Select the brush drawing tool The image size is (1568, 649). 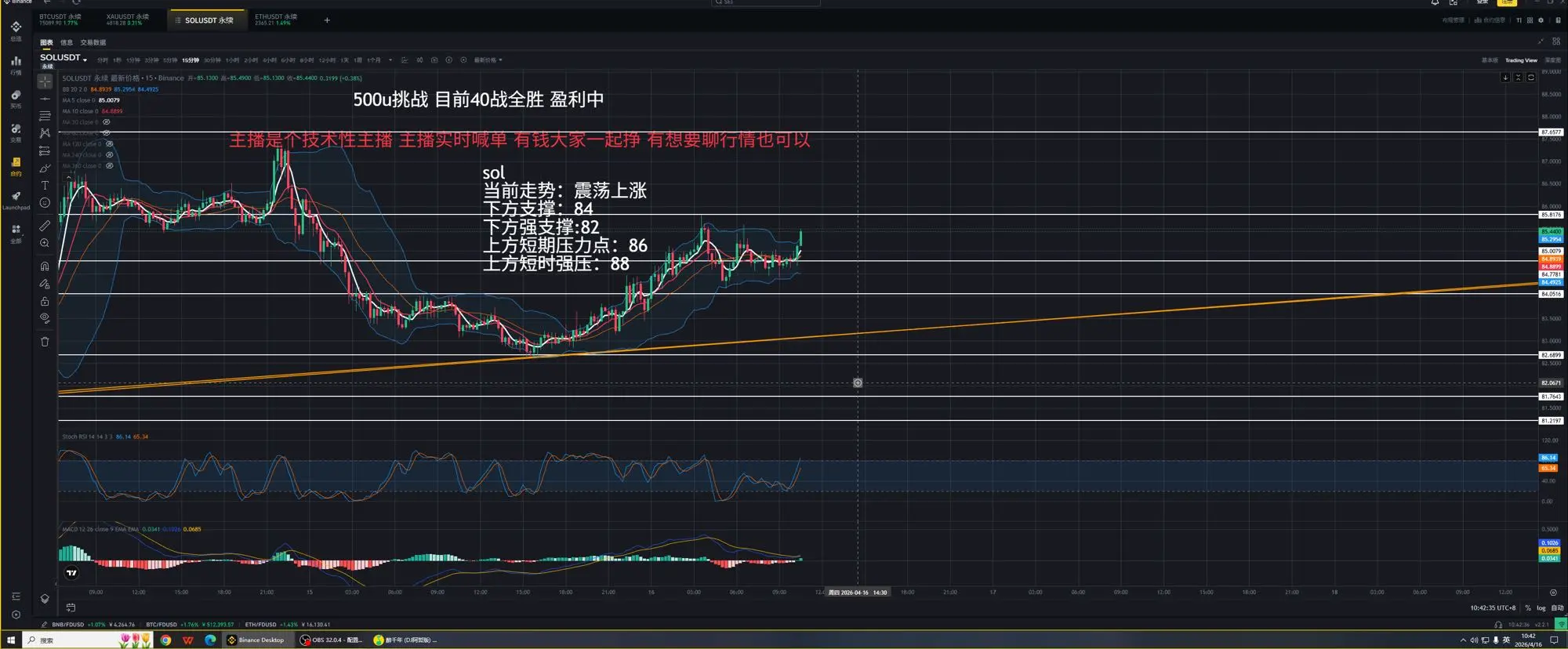pyautogui.click(x=45, y=169)
